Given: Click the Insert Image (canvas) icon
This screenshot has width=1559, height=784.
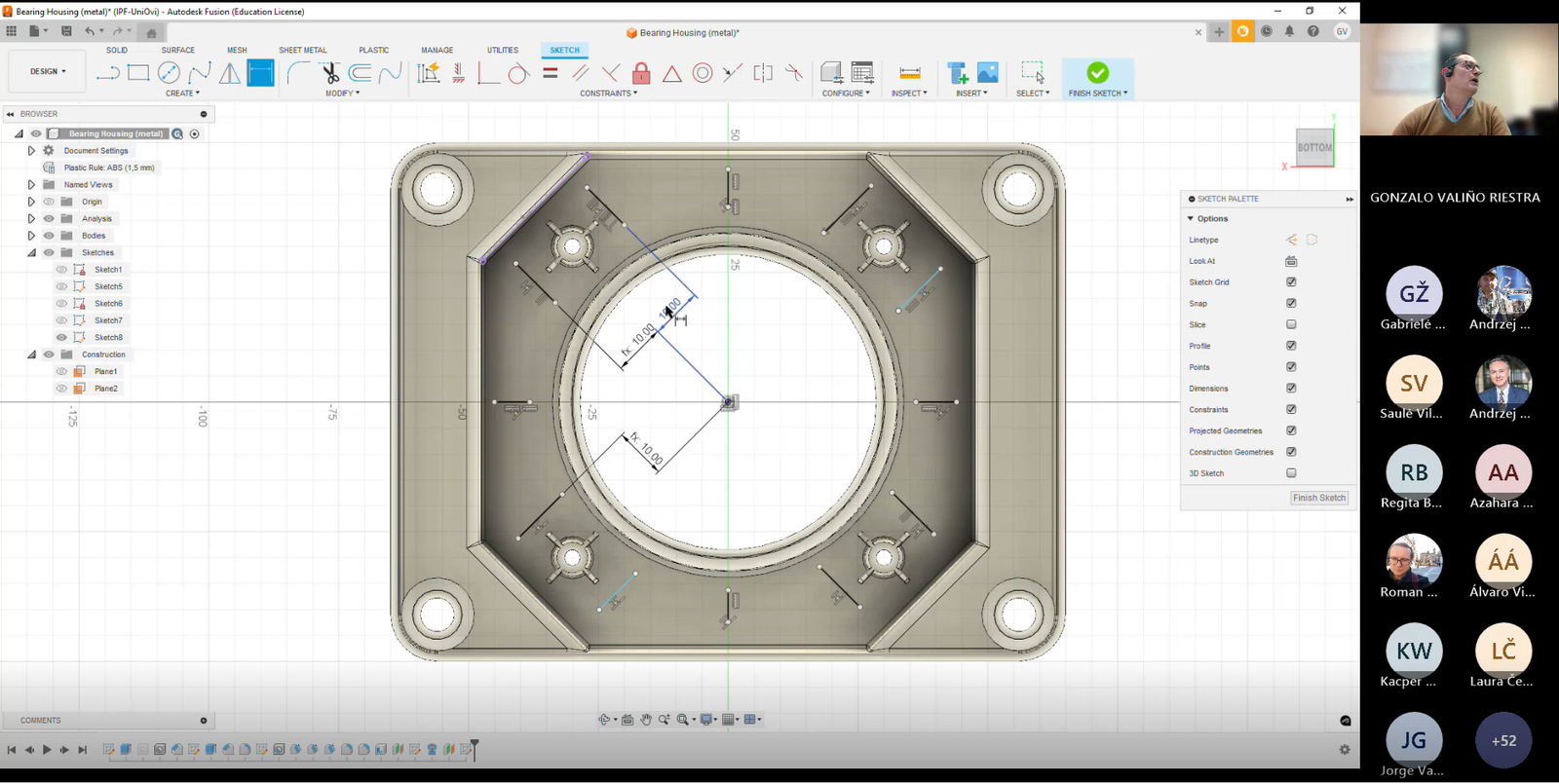Looking at the screenshot, I should coord(988,73).
